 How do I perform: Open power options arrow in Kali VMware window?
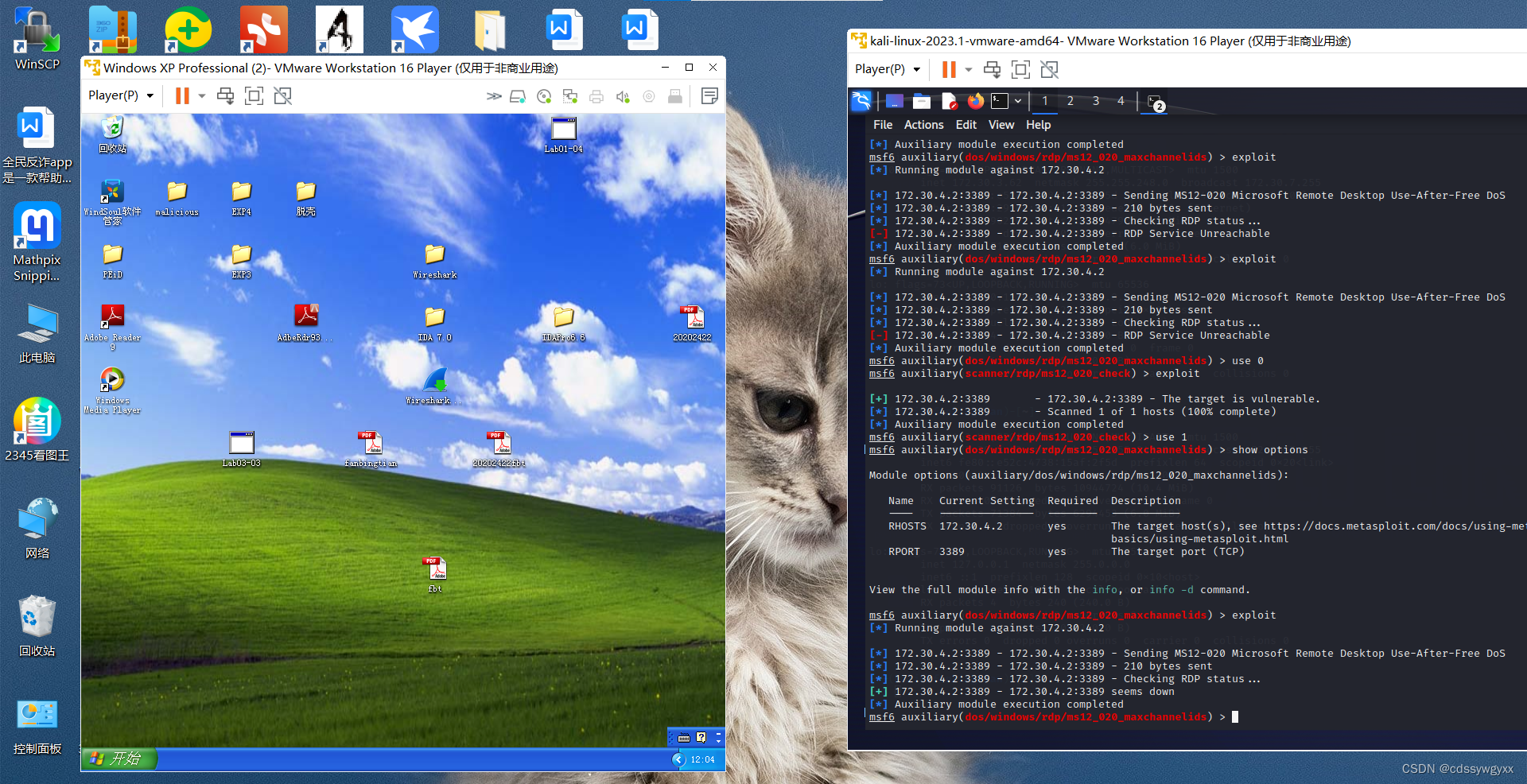click(969, 69)
